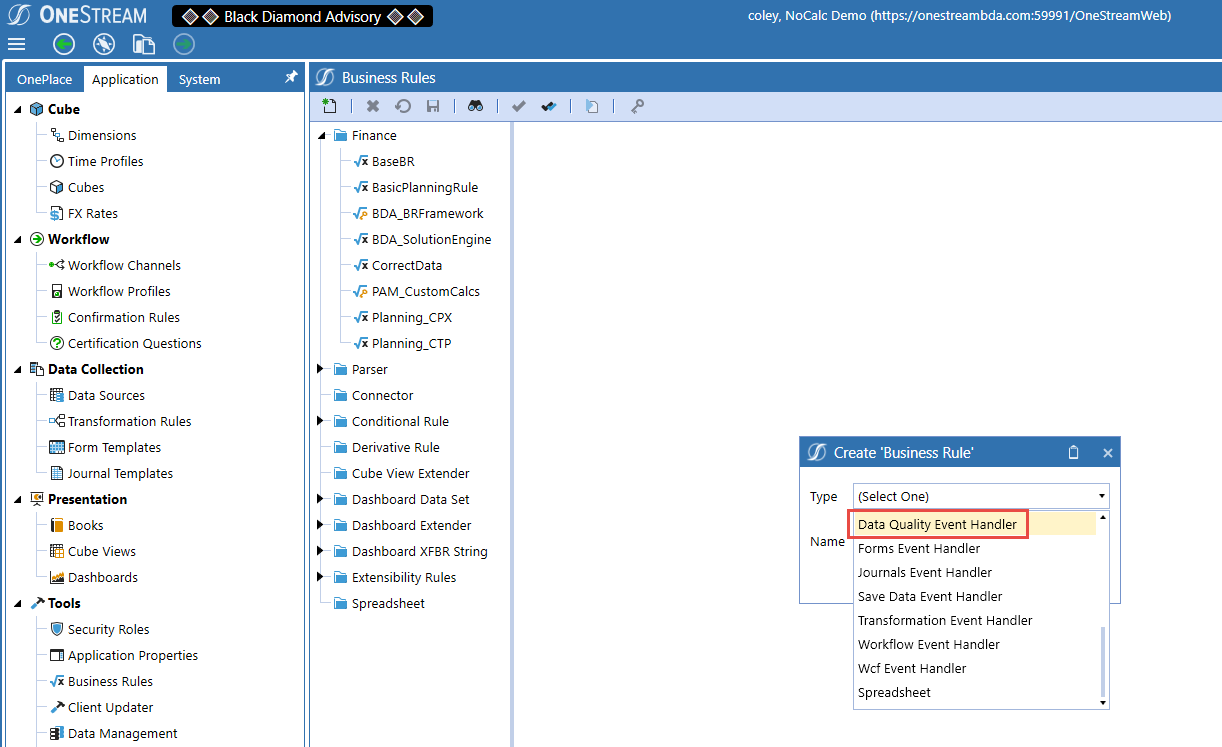The width and height of the screenshot is (1222, 747).
Task: Select Forms Event Handler option
Action: [x=975, y=548]
